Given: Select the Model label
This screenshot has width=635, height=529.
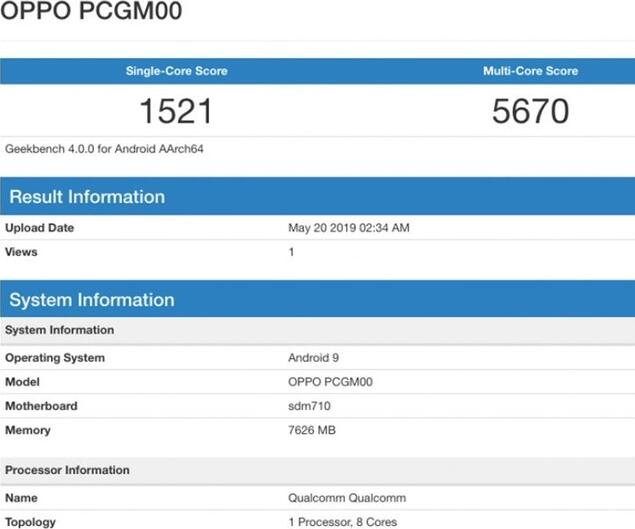Looking at the screenshot, I should pyautogui.click(x=22, y=382).
